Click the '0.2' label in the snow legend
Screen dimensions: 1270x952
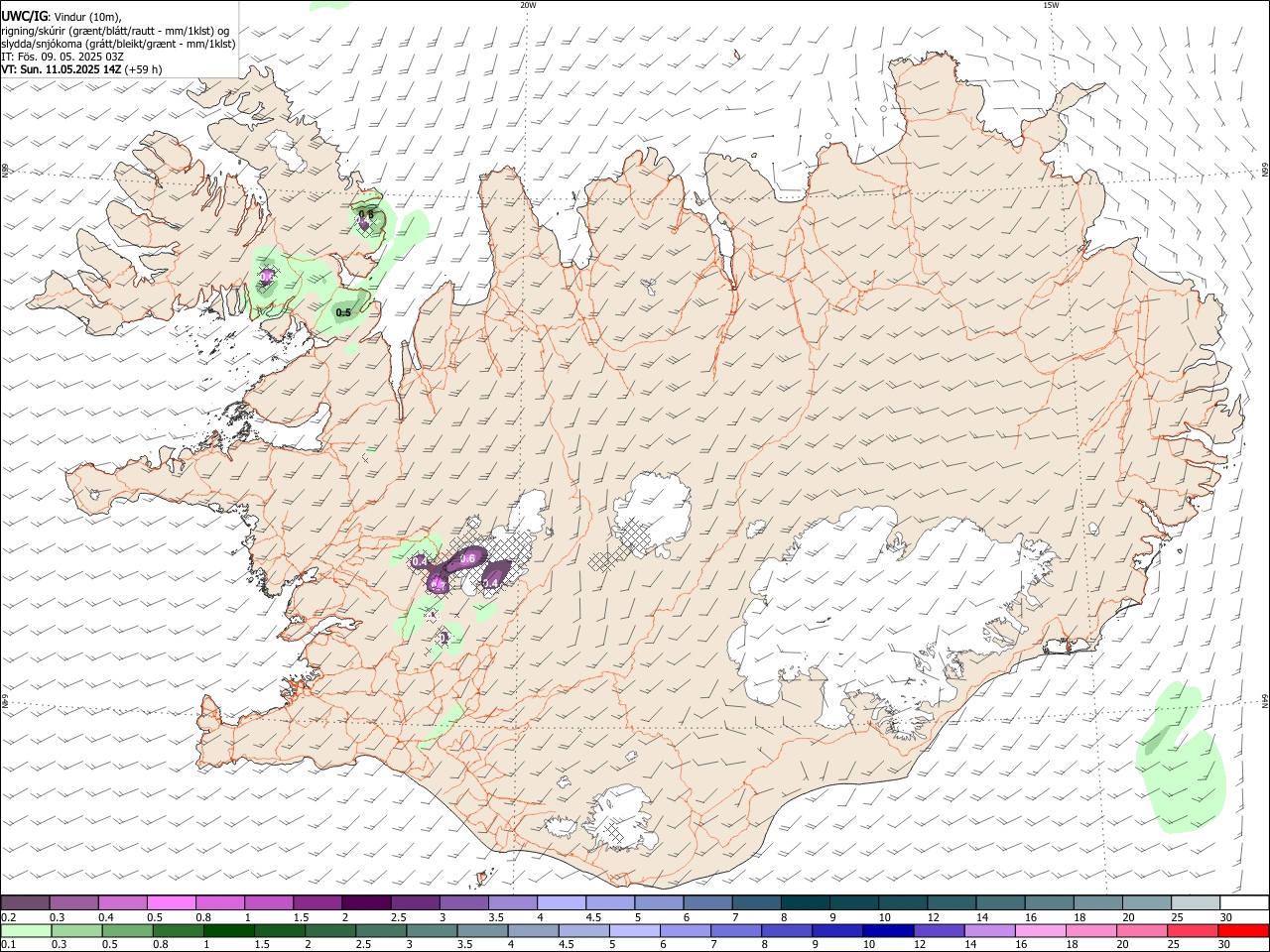pyautogui.click(x=7, y=917)
